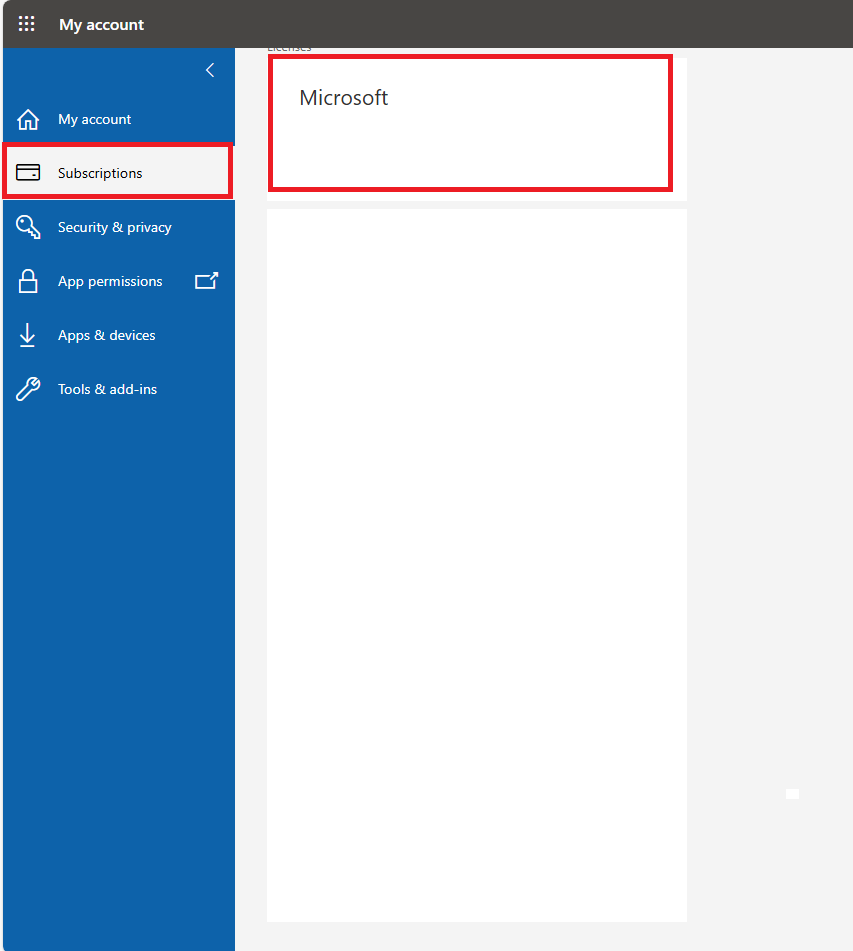Click the My account title in the header
The width and height of the screenshot is (853, 951).
coord(101,25)
